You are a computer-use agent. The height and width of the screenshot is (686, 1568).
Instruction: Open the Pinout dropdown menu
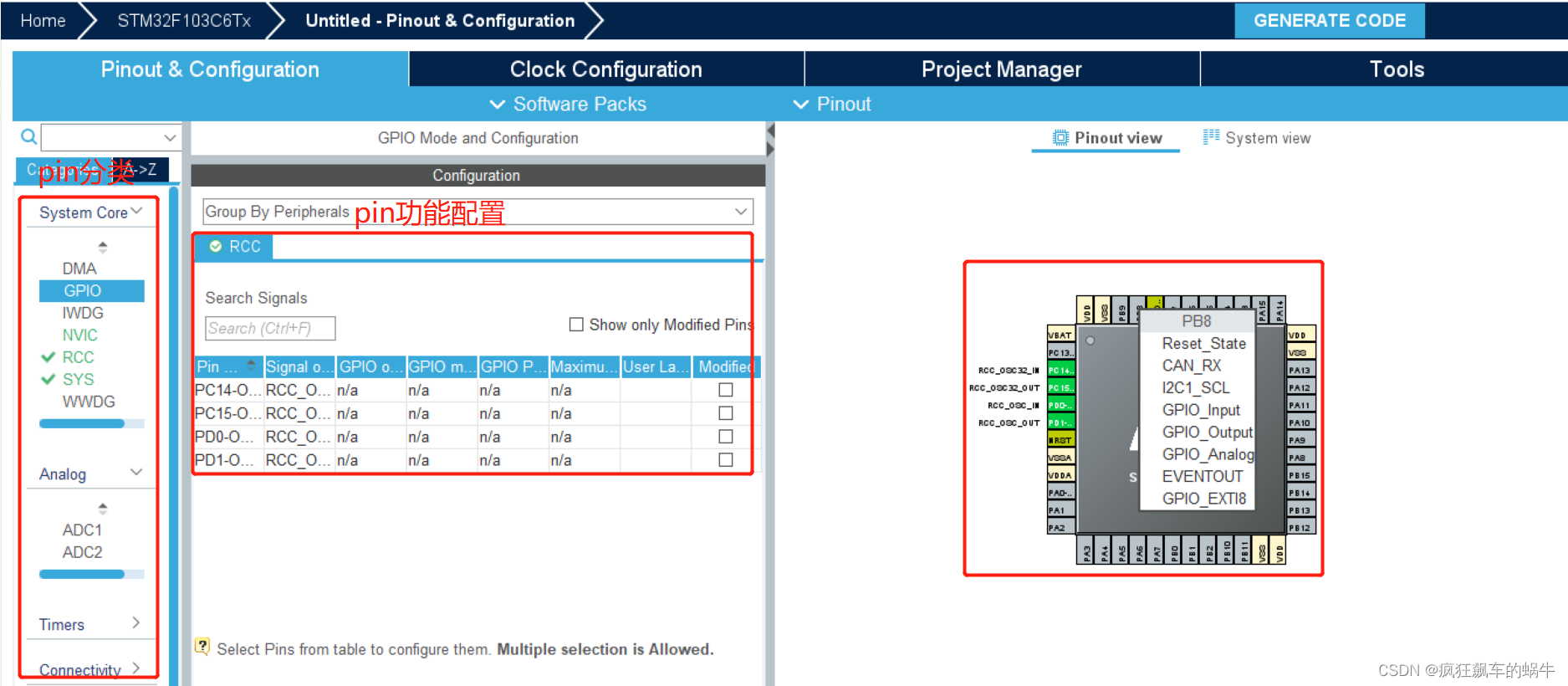click(832, 104)
